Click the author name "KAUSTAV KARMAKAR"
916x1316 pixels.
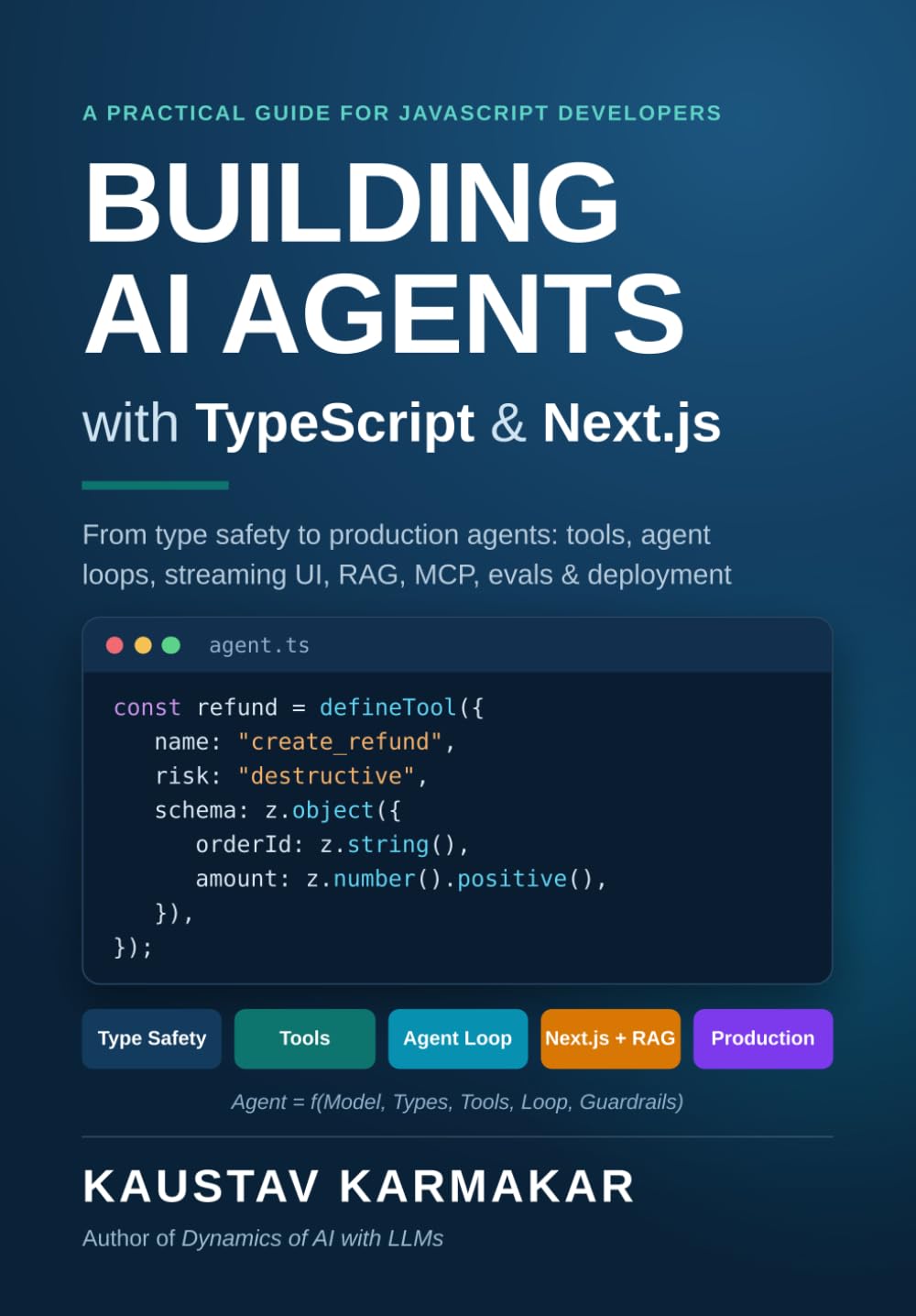tap(358, 1187)
